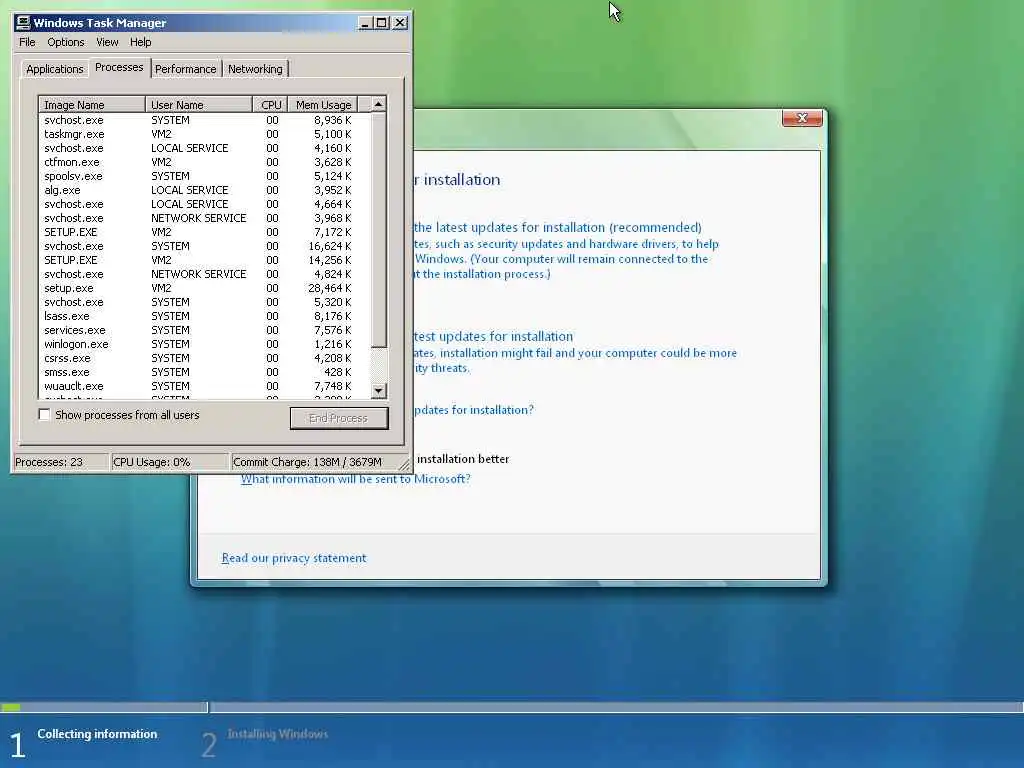Minimize the Task Manager window

pos(365,23)
